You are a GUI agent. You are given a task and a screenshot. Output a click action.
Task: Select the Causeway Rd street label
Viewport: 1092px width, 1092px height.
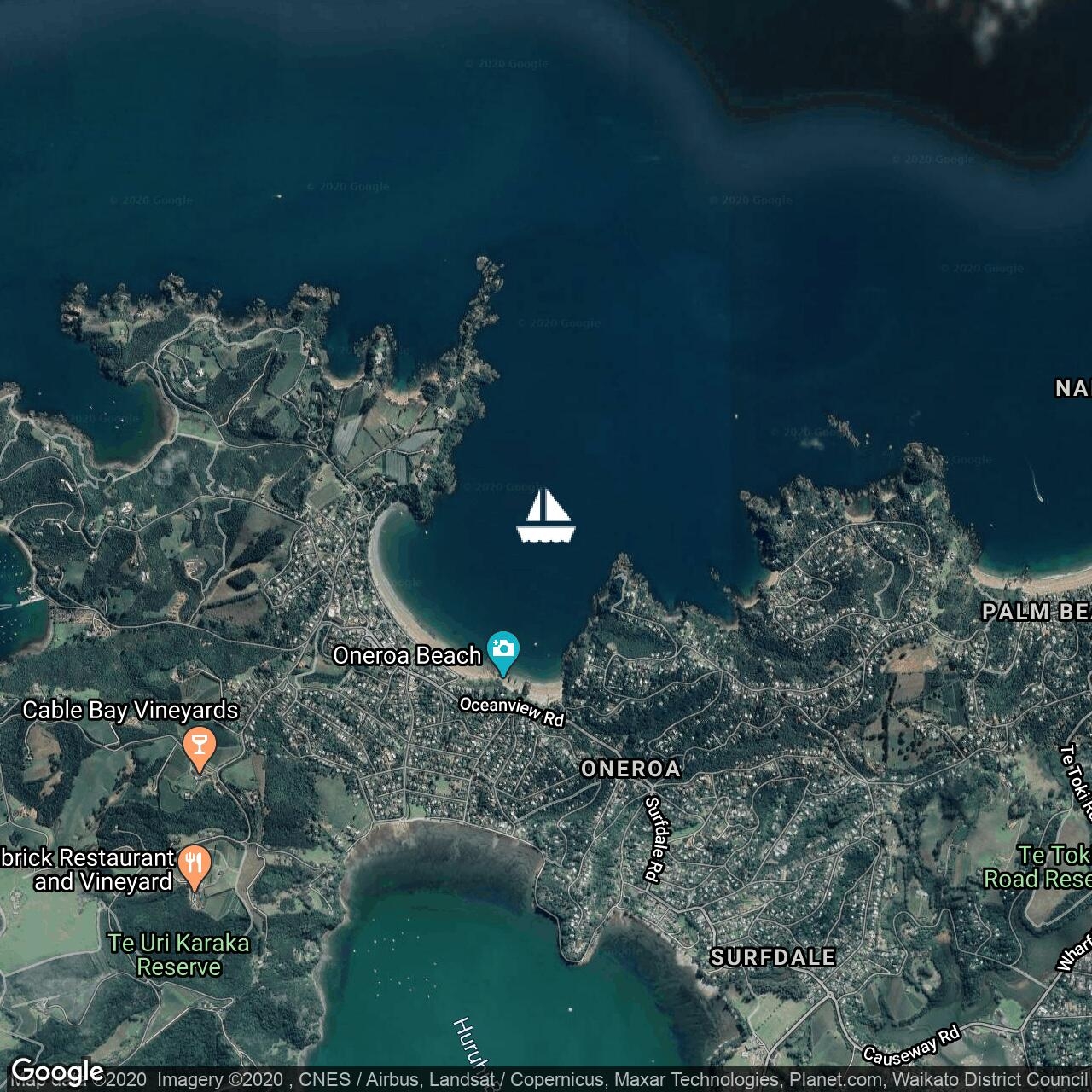[911, 1047]
